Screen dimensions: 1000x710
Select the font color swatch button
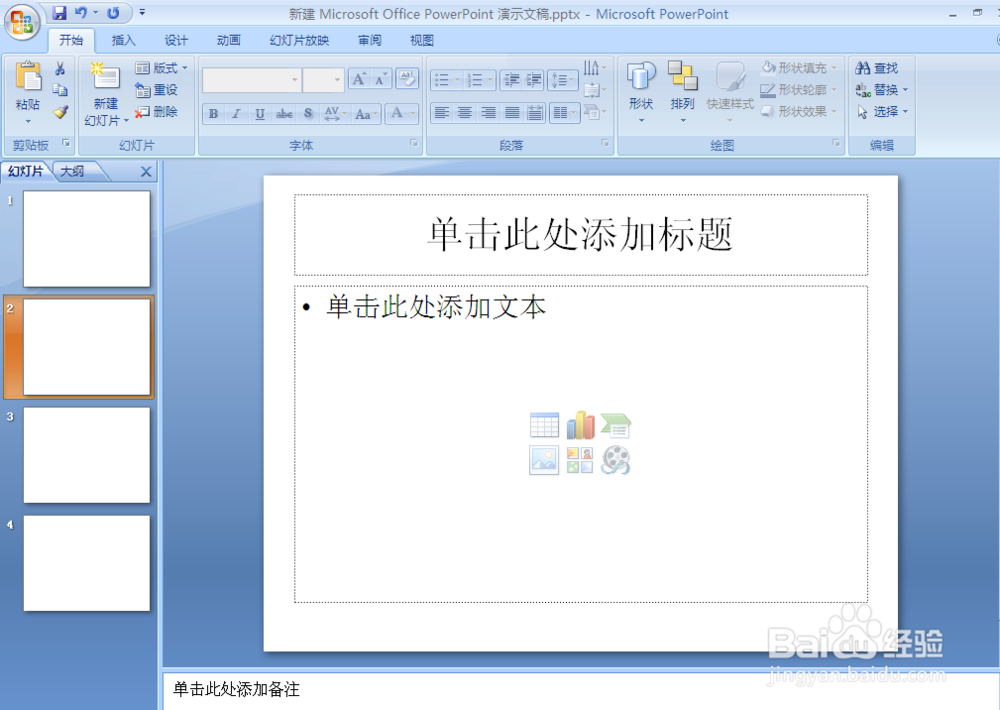pos(399,114)
